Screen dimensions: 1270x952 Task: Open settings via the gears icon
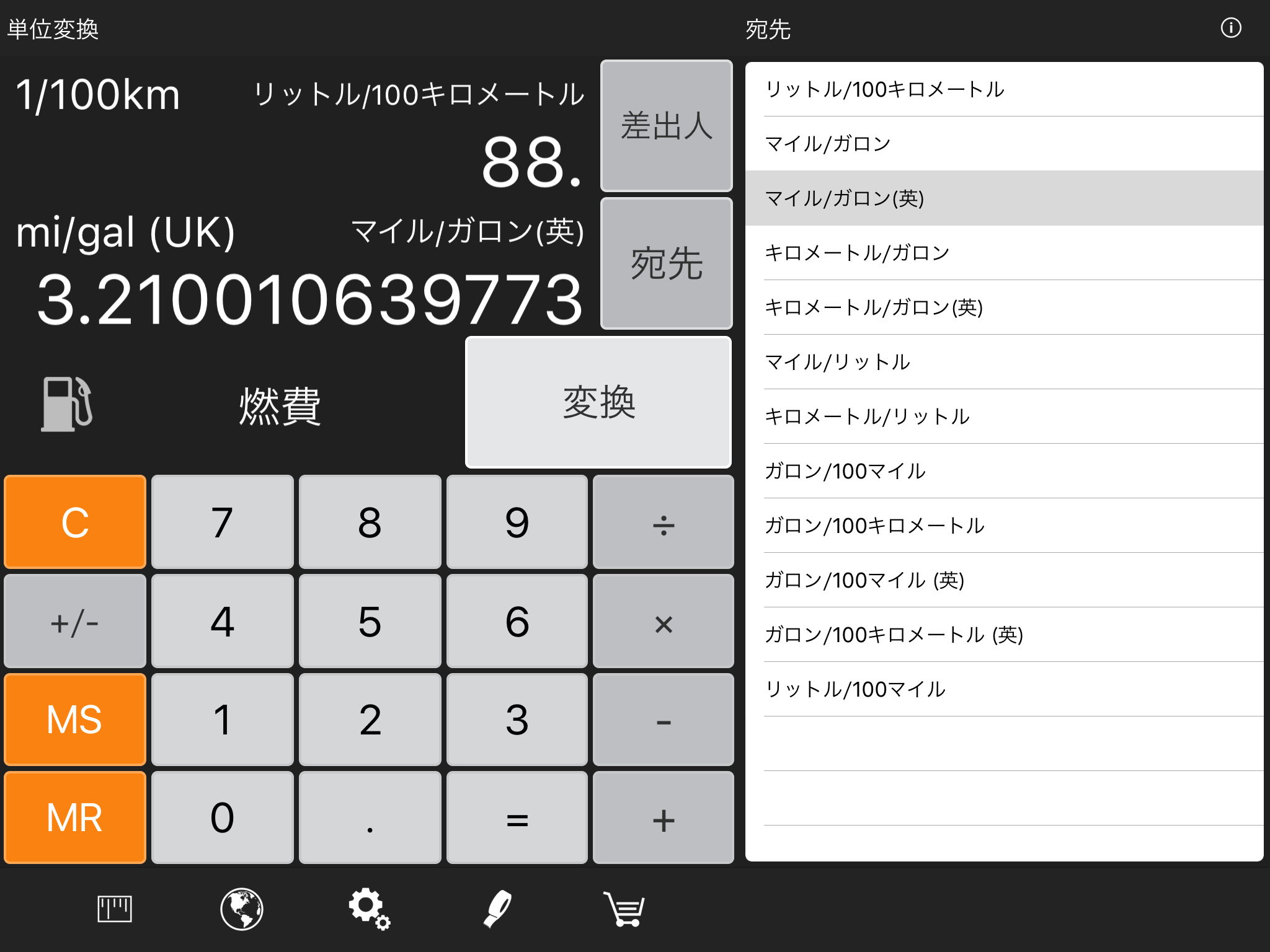[x=369, y=909]
